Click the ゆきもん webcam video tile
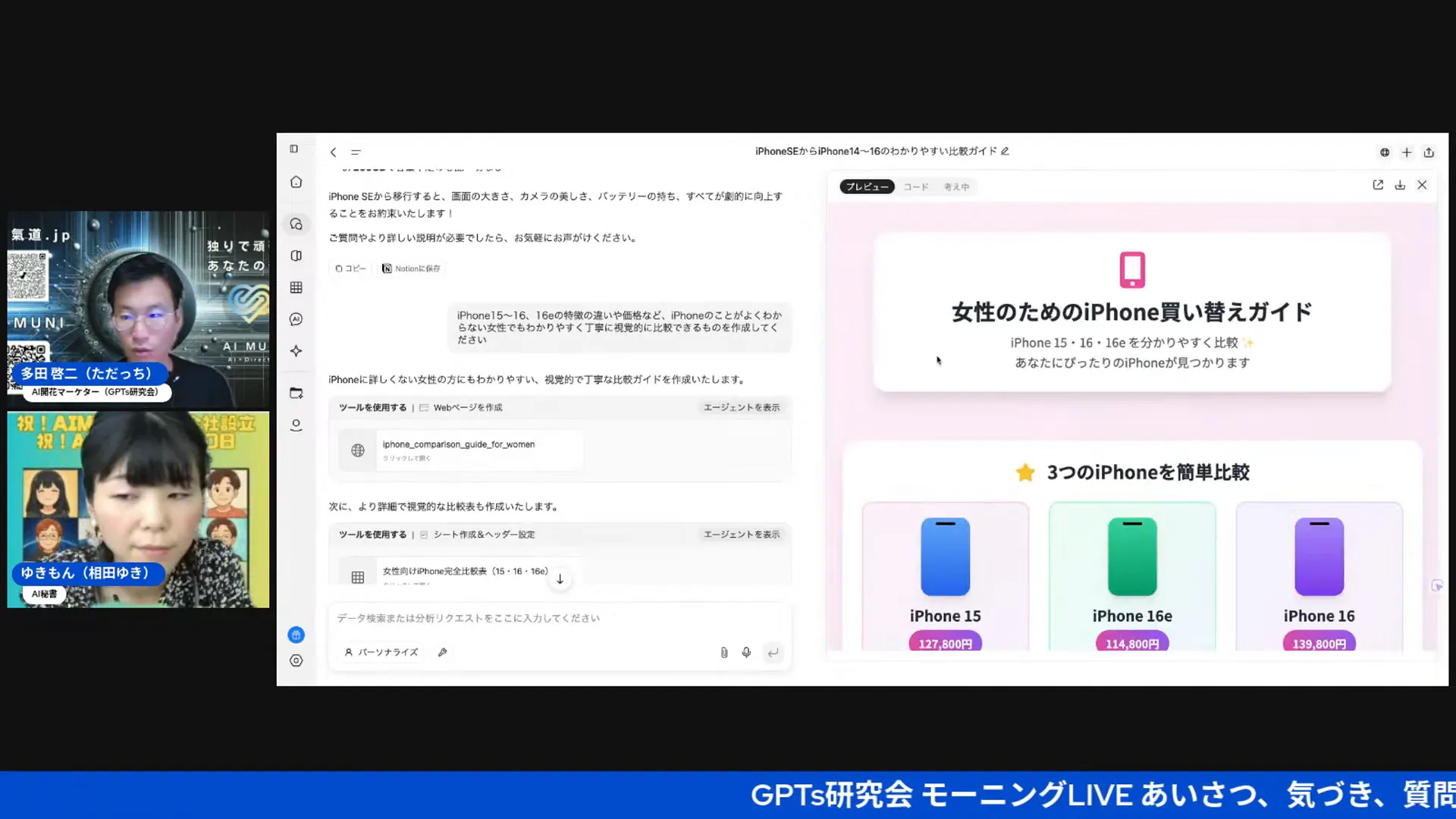The height and width of the screenshot is (819, 1456). (138, 510)
